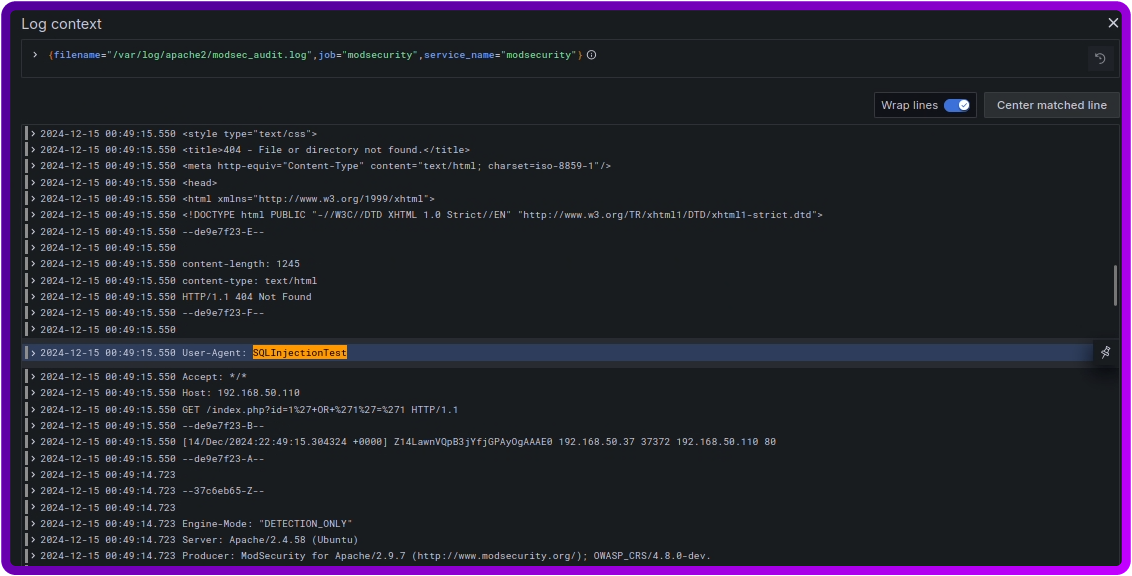The height and width of the screenshot is (576, 1132).
Task: Click the service_name="modsecurity" label
Action: point(500,55)
